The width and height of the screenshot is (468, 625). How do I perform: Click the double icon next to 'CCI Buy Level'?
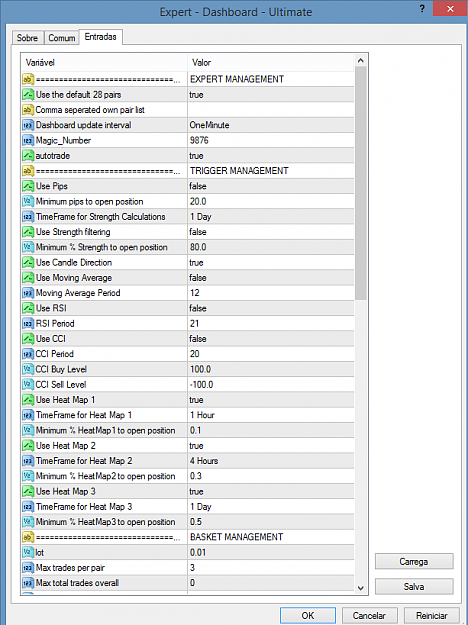28,369
